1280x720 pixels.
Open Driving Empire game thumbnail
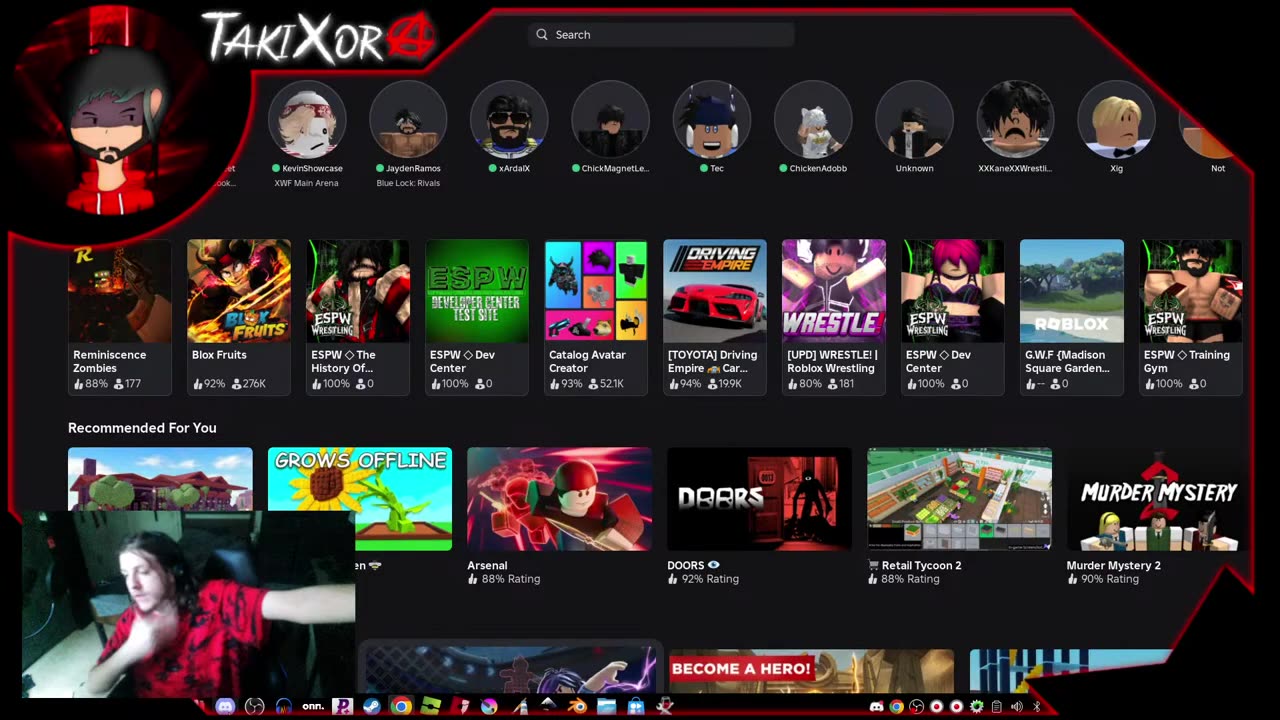pos(714,291)
